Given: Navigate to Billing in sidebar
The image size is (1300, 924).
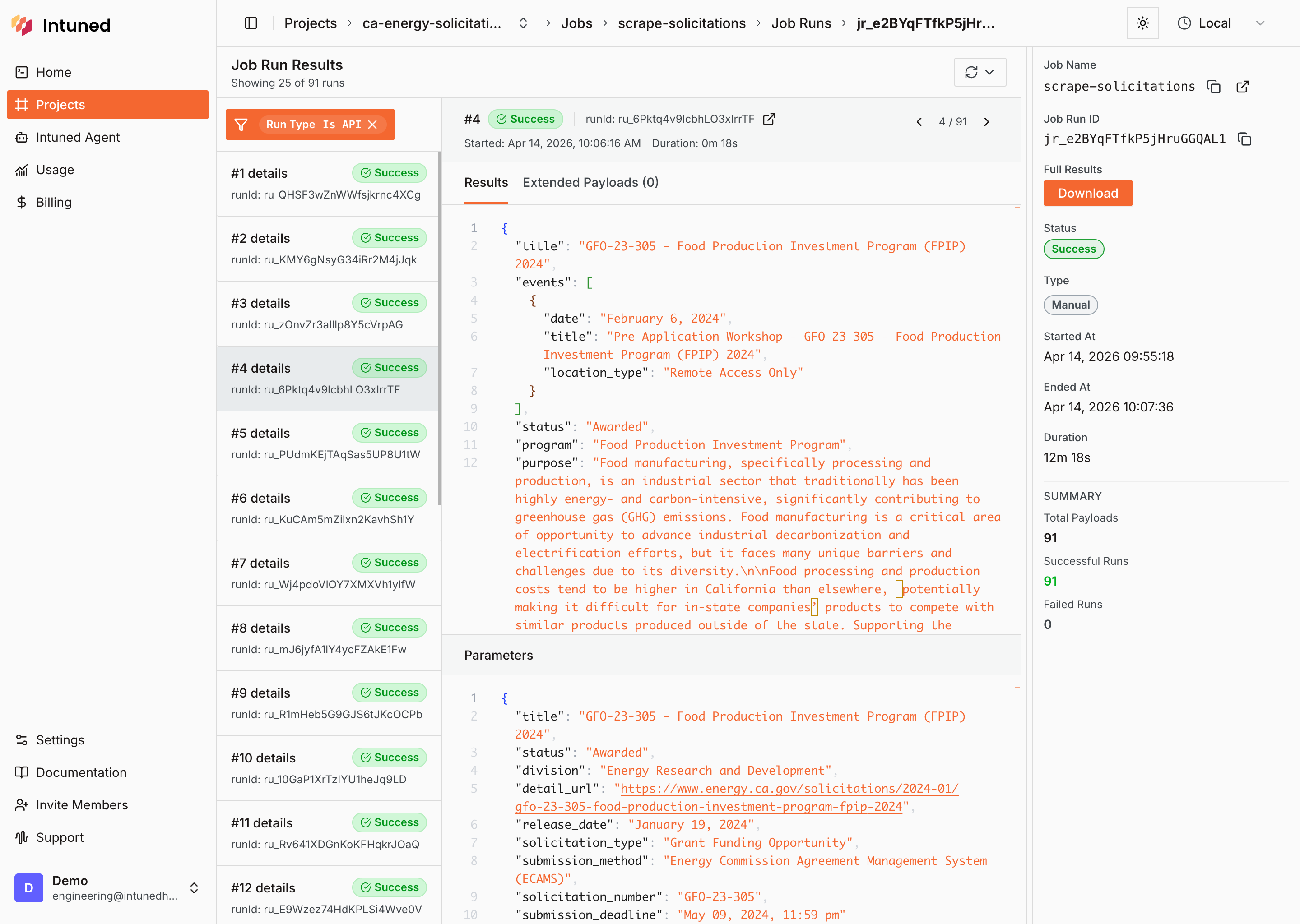Looking at the screenshot, I should 54,202.
